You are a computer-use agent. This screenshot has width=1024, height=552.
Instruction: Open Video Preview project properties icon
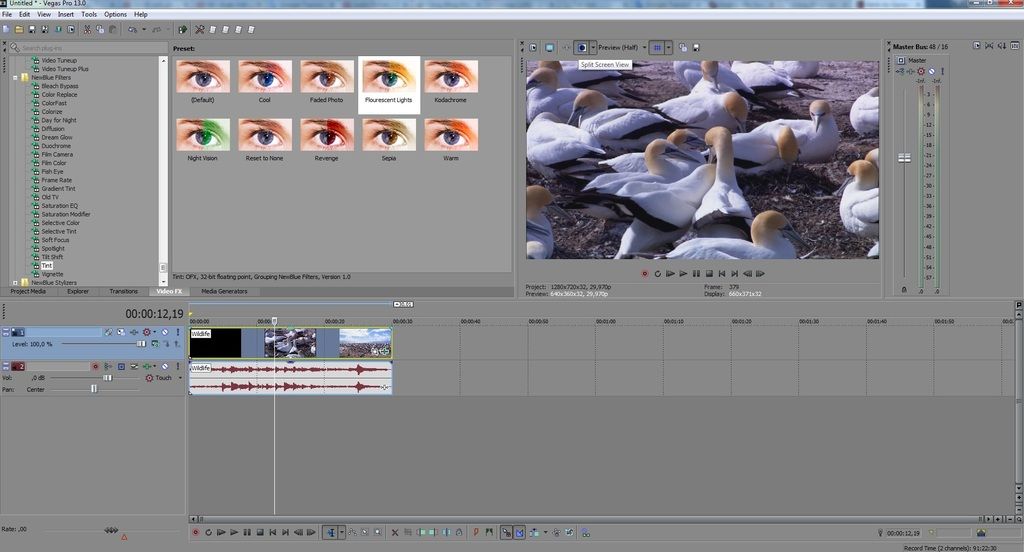[x=534, y=48]
